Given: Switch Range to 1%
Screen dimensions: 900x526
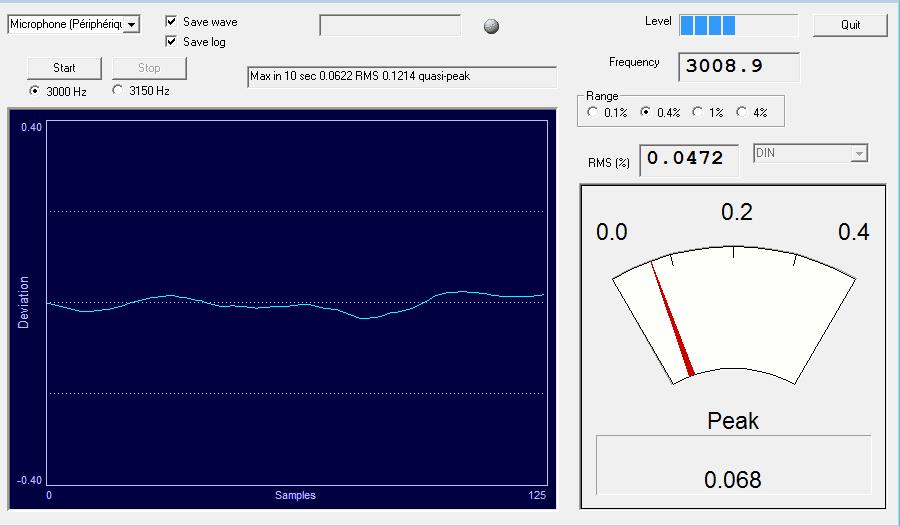Looking at the screenshot, I should pyautogui.click(x=698, y=113).
